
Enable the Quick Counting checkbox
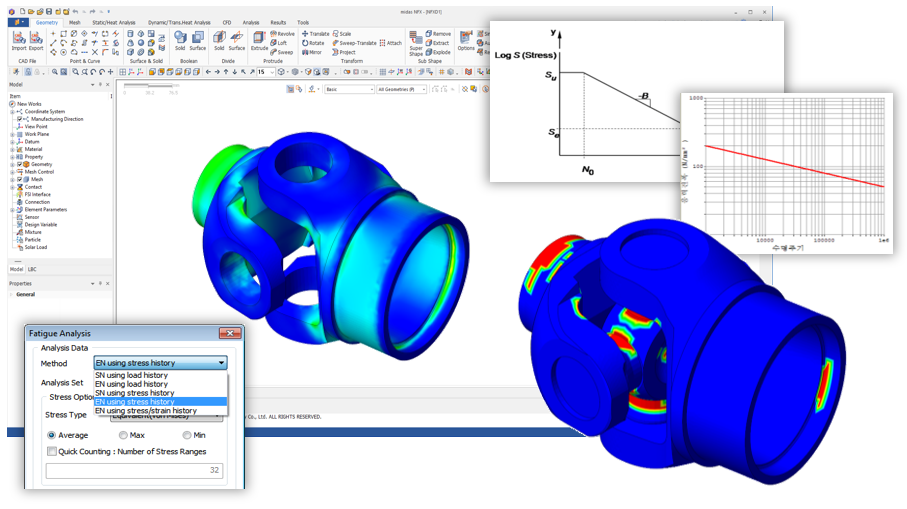[x=52, y=451]
